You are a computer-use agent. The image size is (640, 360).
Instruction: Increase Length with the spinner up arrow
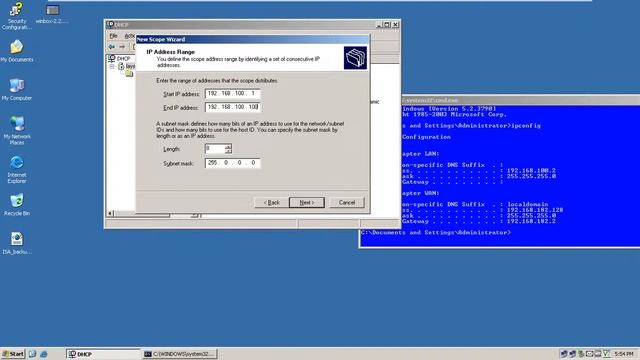[228, 147]
